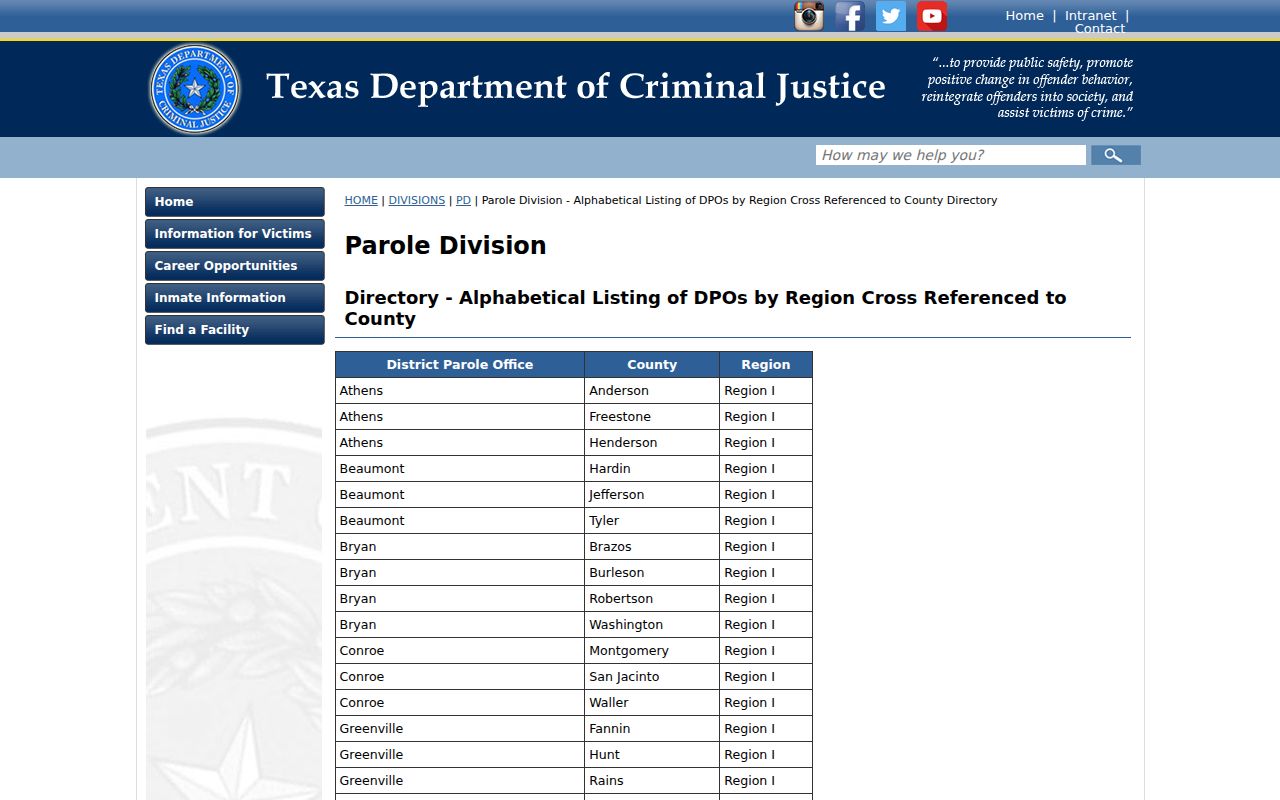The image size is (1280, 800).
Task: Focus the 'How may we help you?' search box
Action: point(950,155)
